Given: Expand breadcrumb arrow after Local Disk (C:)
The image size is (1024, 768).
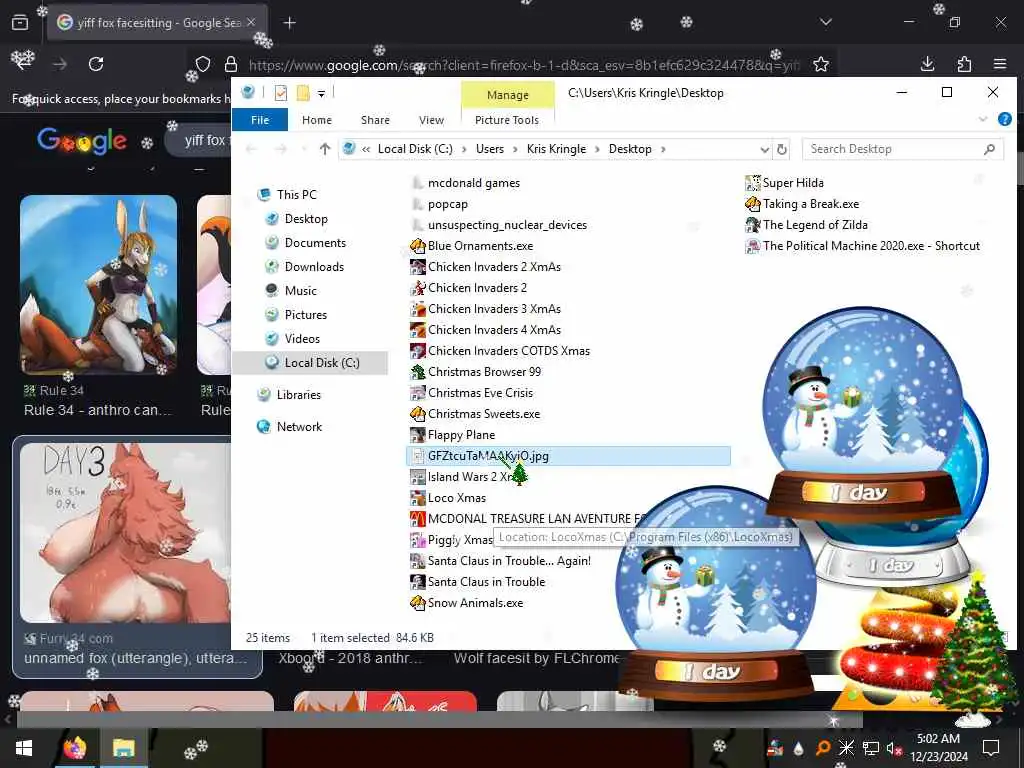Looking at the screenshot, I should (x=464, y=150).
